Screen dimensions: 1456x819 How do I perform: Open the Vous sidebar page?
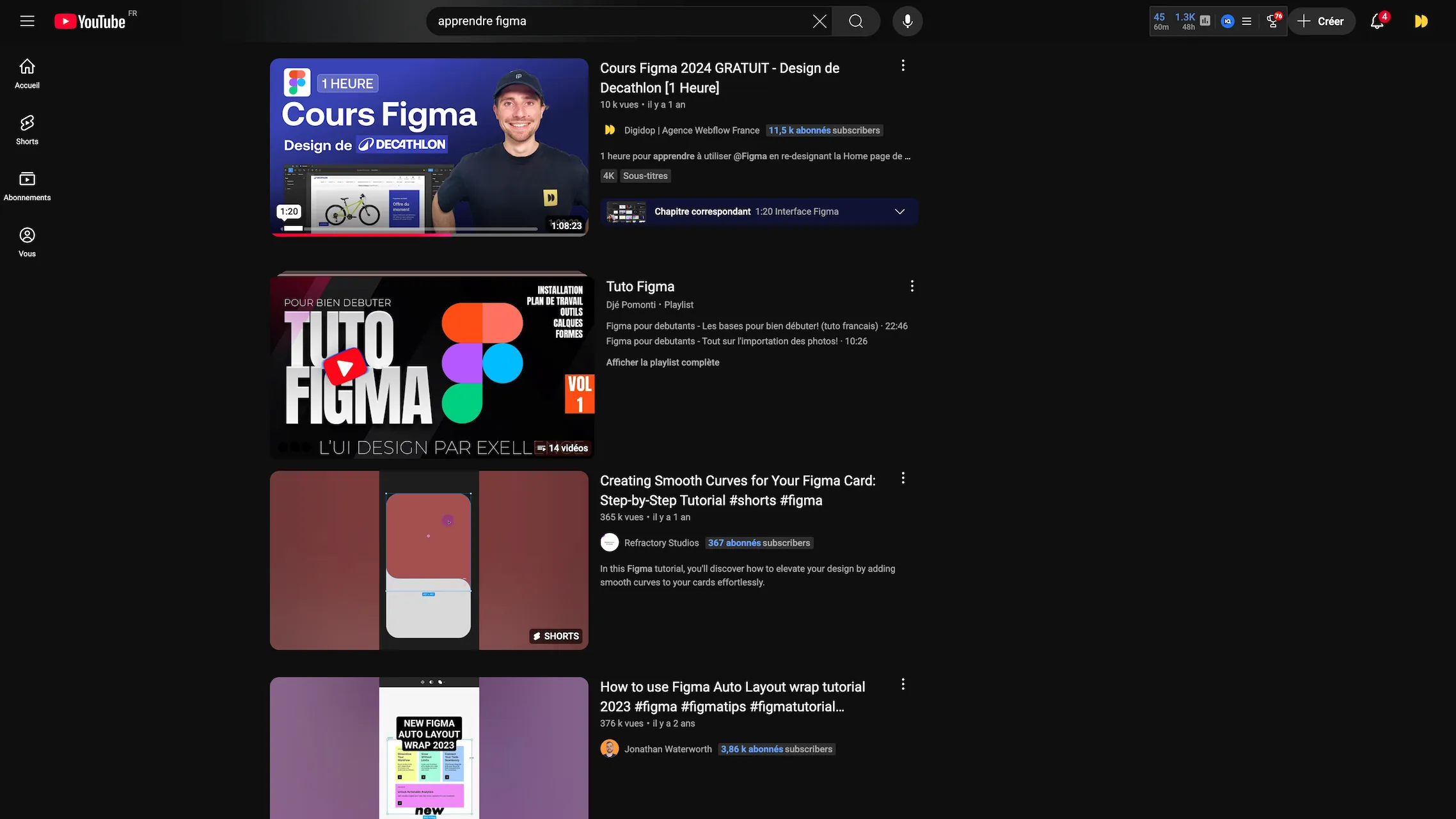click(27, 243)
